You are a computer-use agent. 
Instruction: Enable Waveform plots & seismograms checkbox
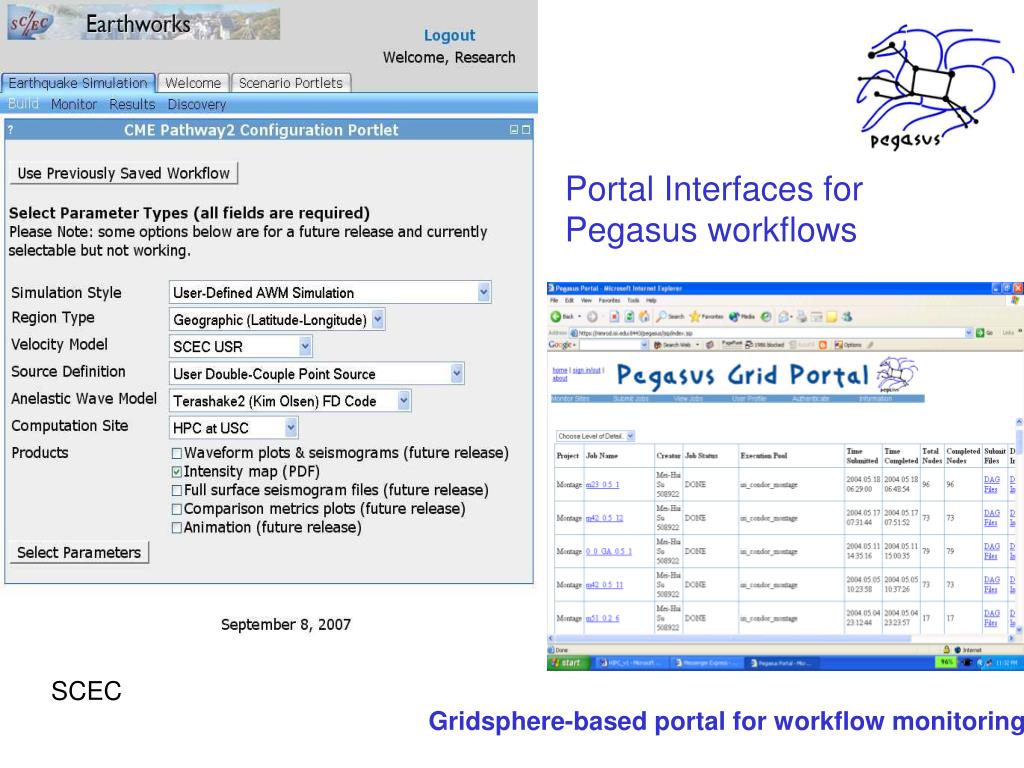click(176, 453)
